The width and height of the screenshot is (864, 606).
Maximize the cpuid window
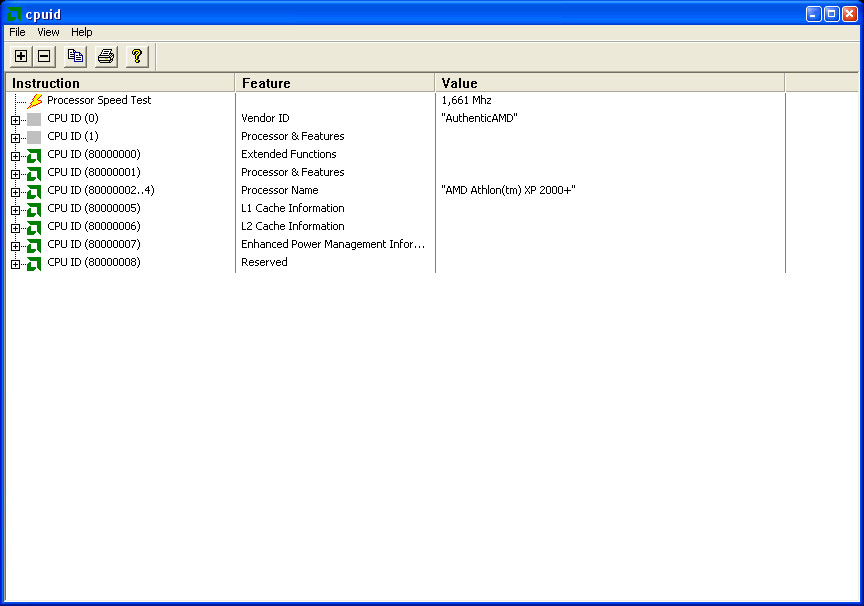[x=832, y=14]
